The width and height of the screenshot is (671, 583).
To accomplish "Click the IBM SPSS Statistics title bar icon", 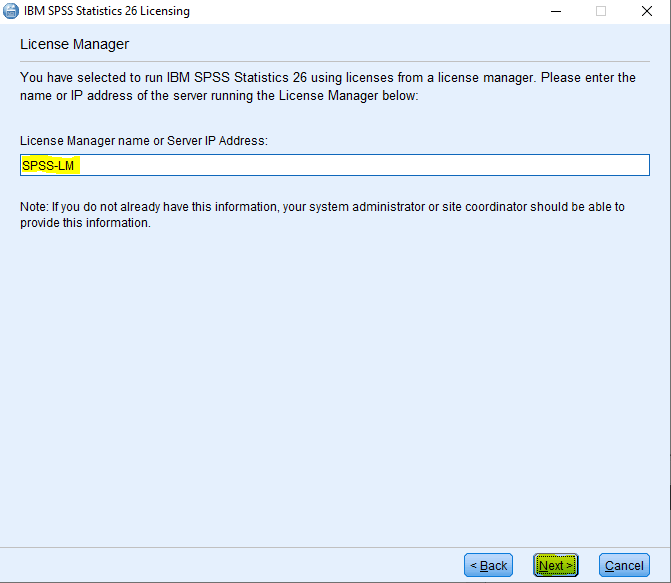I will coord(11,11).
